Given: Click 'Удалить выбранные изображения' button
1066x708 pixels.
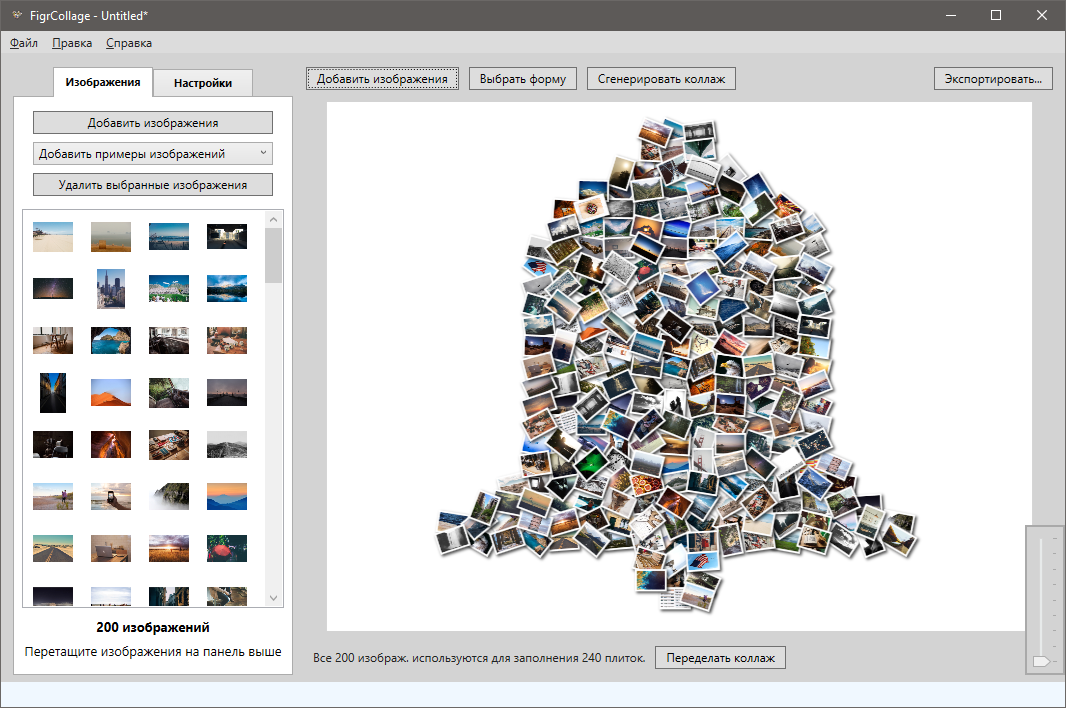Looking at the screenshot, I should [x=152, y=185].
